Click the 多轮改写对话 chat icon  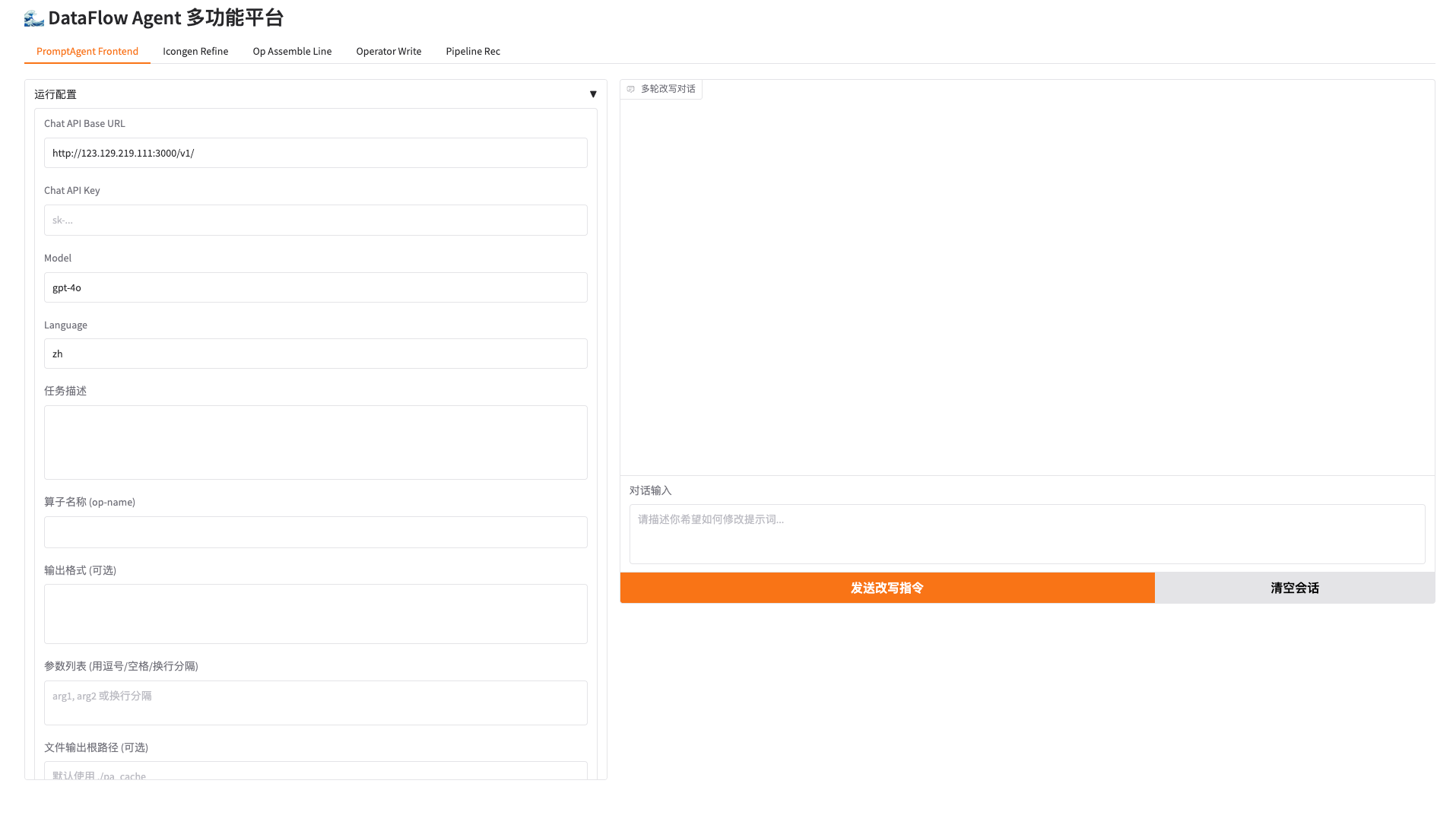pos(630,89)
